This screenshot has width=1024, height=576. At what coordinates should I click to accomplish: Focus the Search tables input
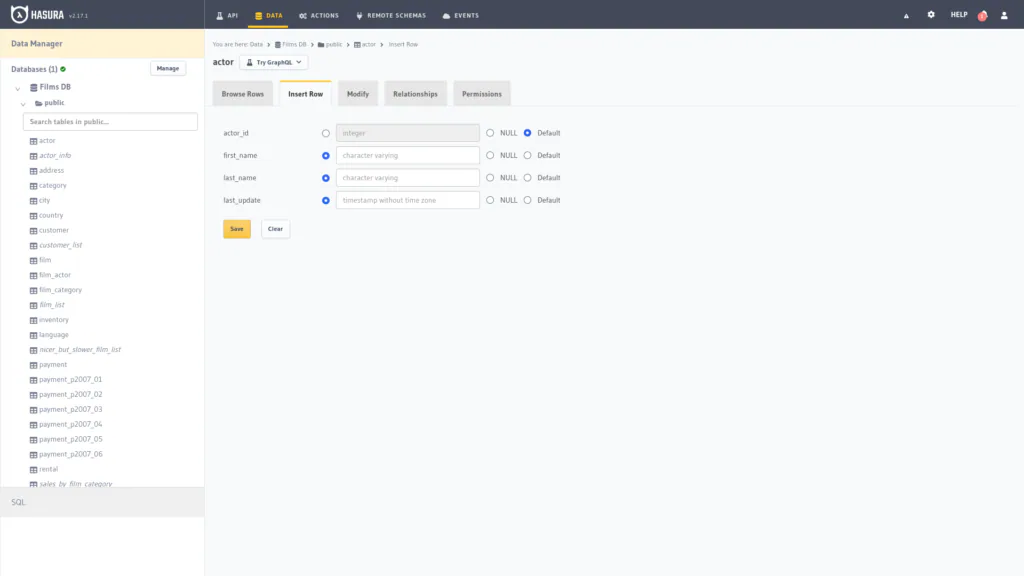(110, 121)
